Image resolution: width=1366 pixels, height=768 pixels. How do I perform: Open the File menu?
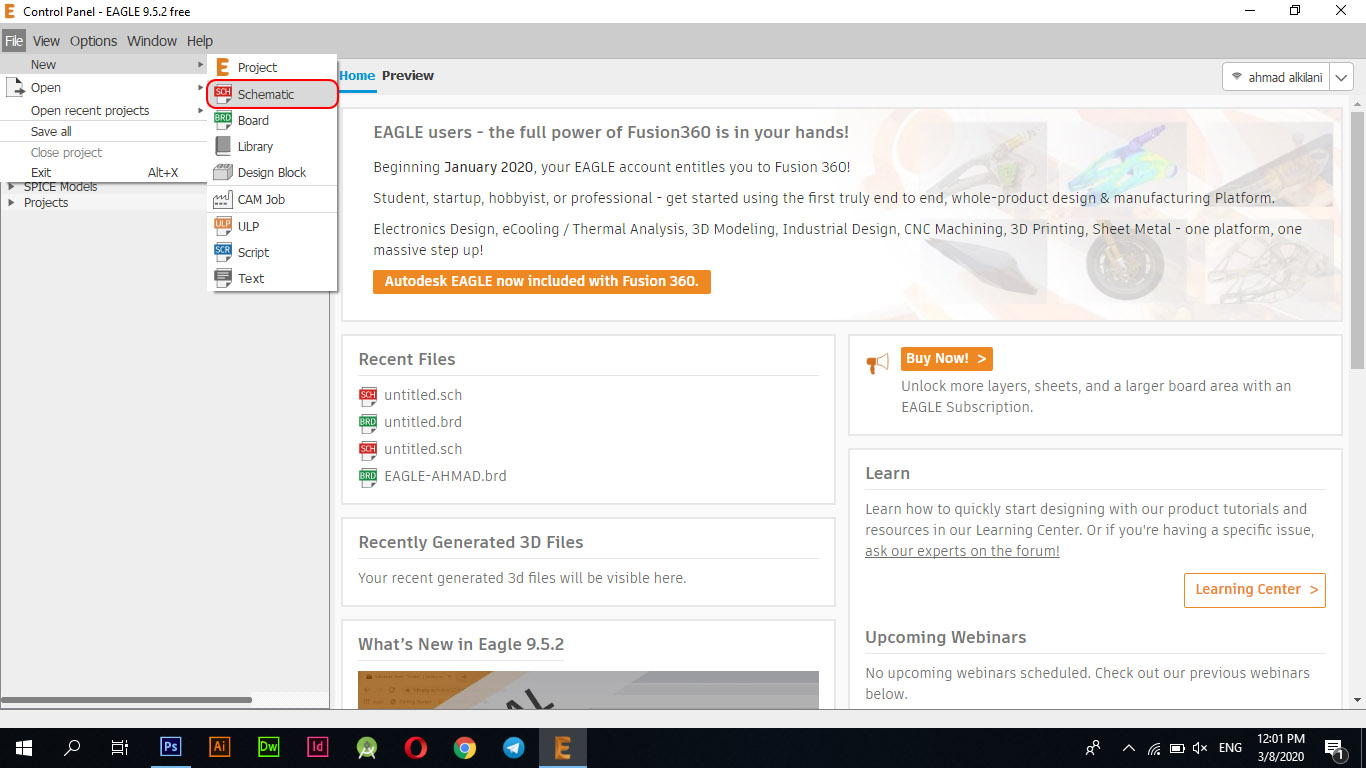(14, 41)
